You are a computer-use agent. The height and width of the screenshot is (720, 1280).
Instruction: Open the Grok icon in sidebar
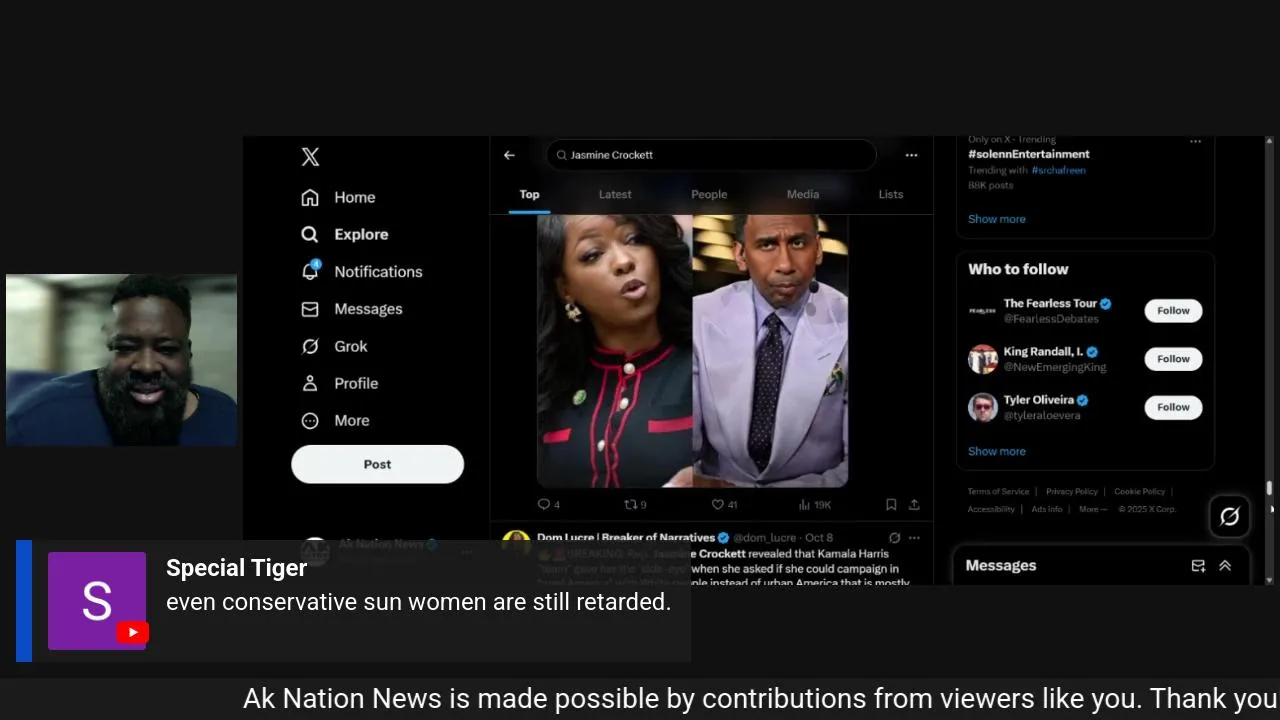pos(310,346)
